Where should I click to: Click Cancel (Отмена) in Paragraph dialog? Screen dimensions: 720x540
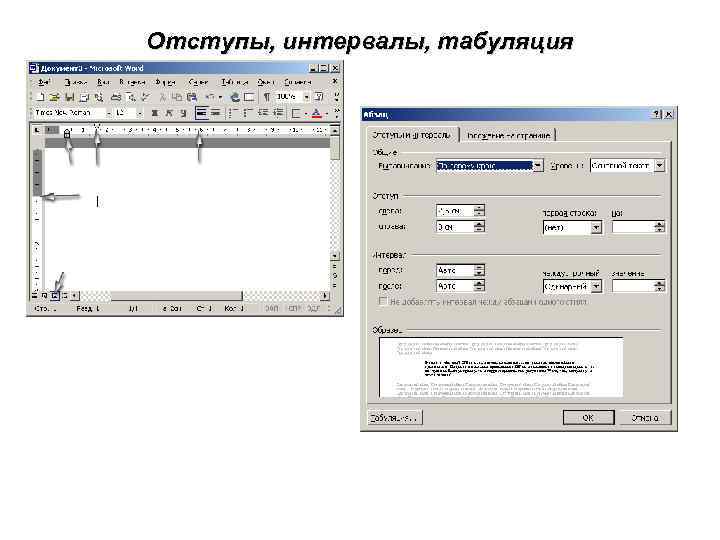(645, 418)
